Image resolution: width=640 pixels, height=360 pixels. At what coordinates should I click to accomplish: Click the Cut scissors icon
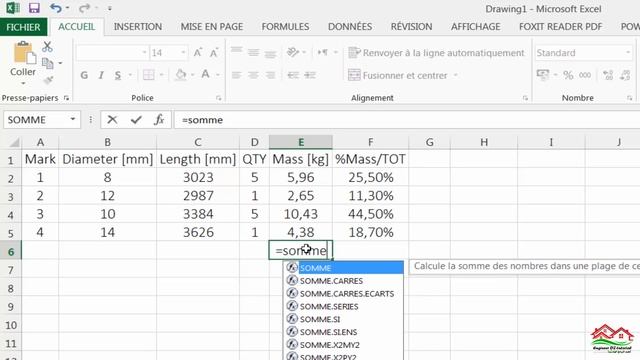coord(47,47)
